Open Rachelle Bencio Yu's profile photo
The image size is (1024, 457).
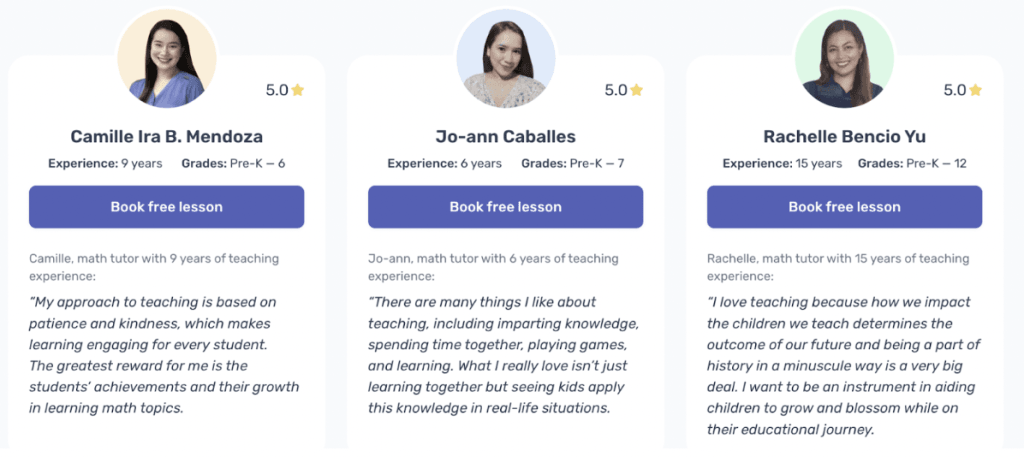(844, 59)
